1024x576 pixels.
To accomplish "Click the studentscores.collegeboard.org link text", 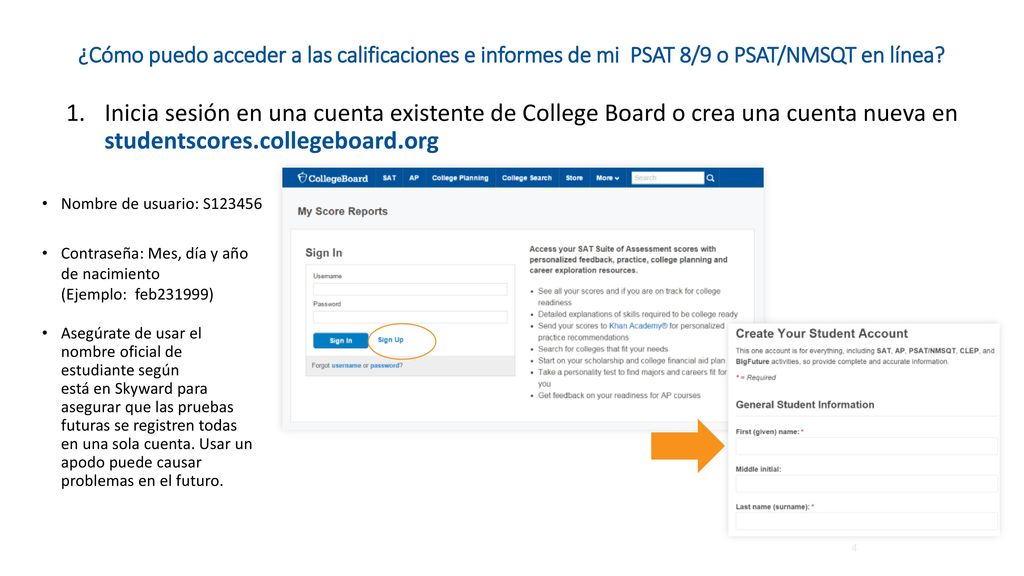I will 272,141.
